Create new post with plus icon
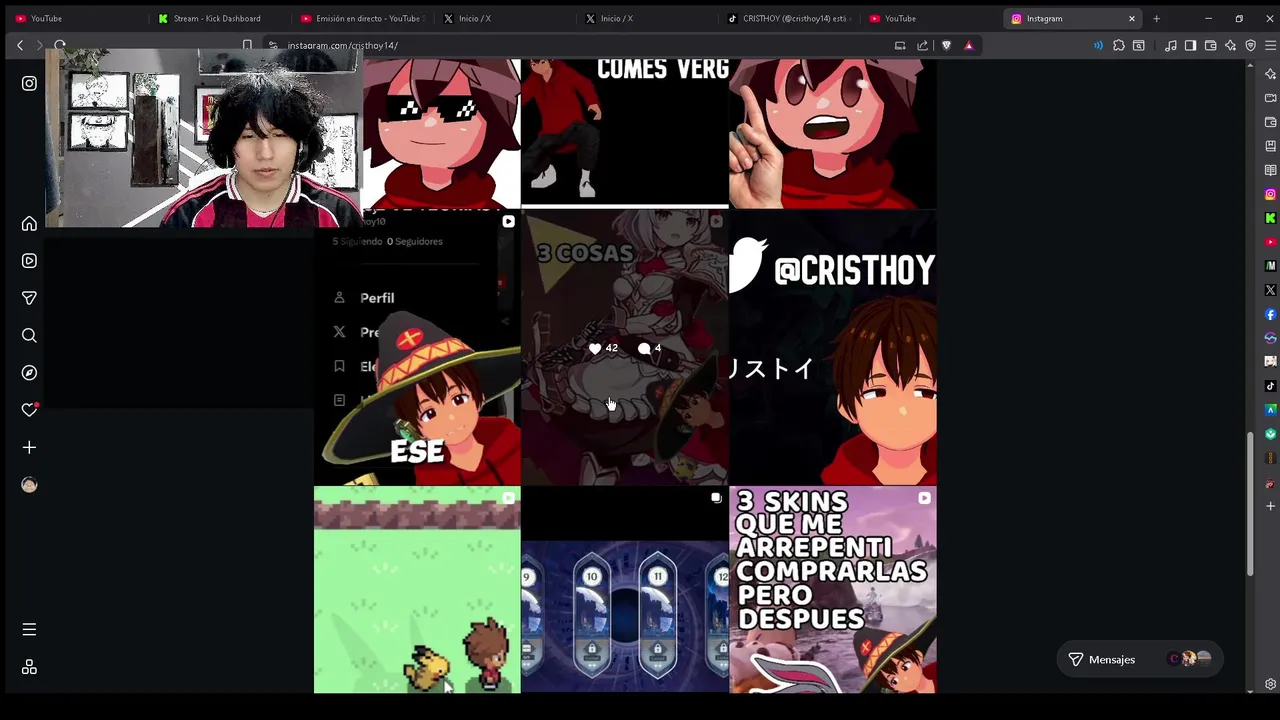 tap(29, 448)
